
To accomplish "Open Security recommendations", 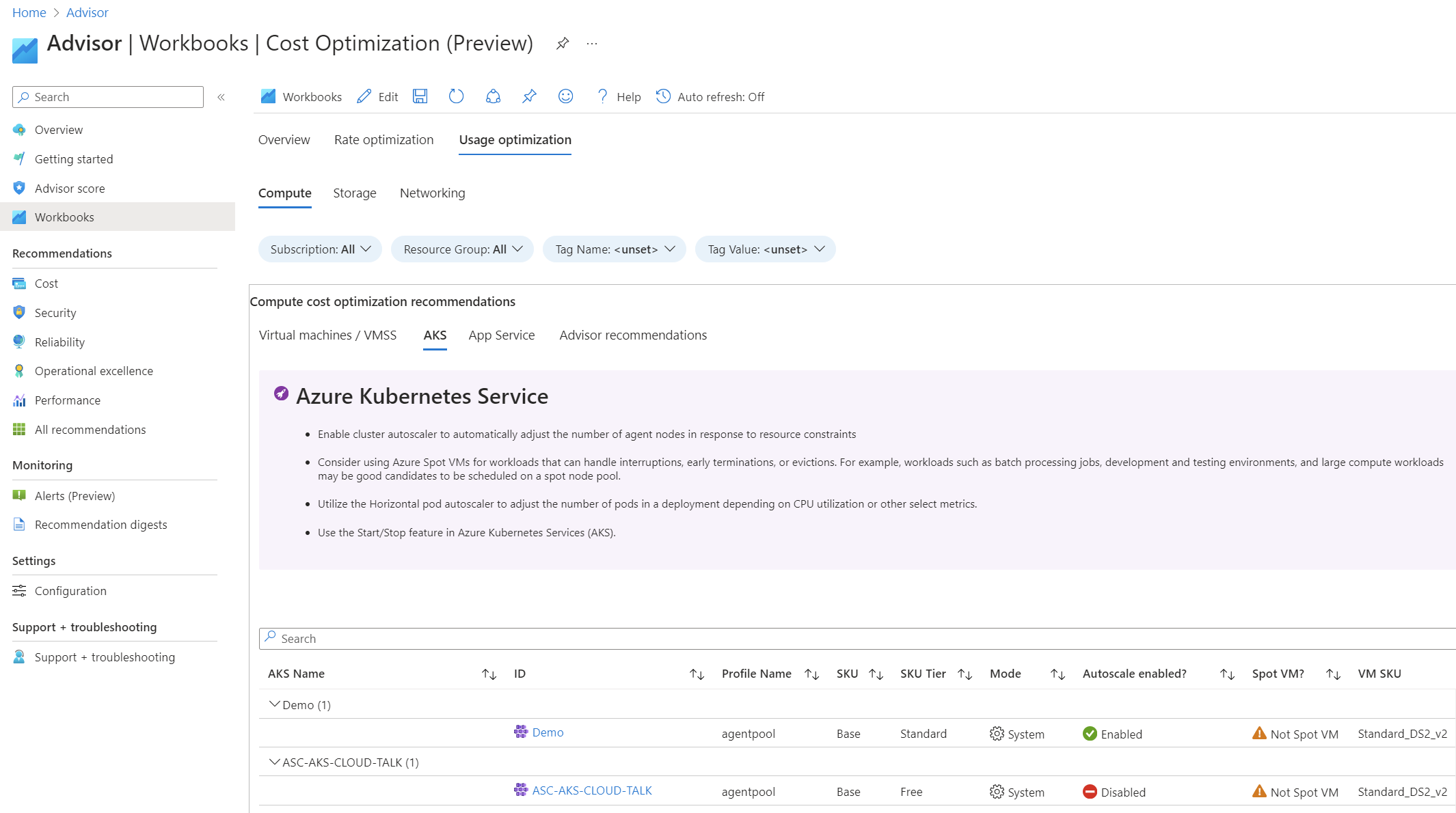I will coord(55,312).
